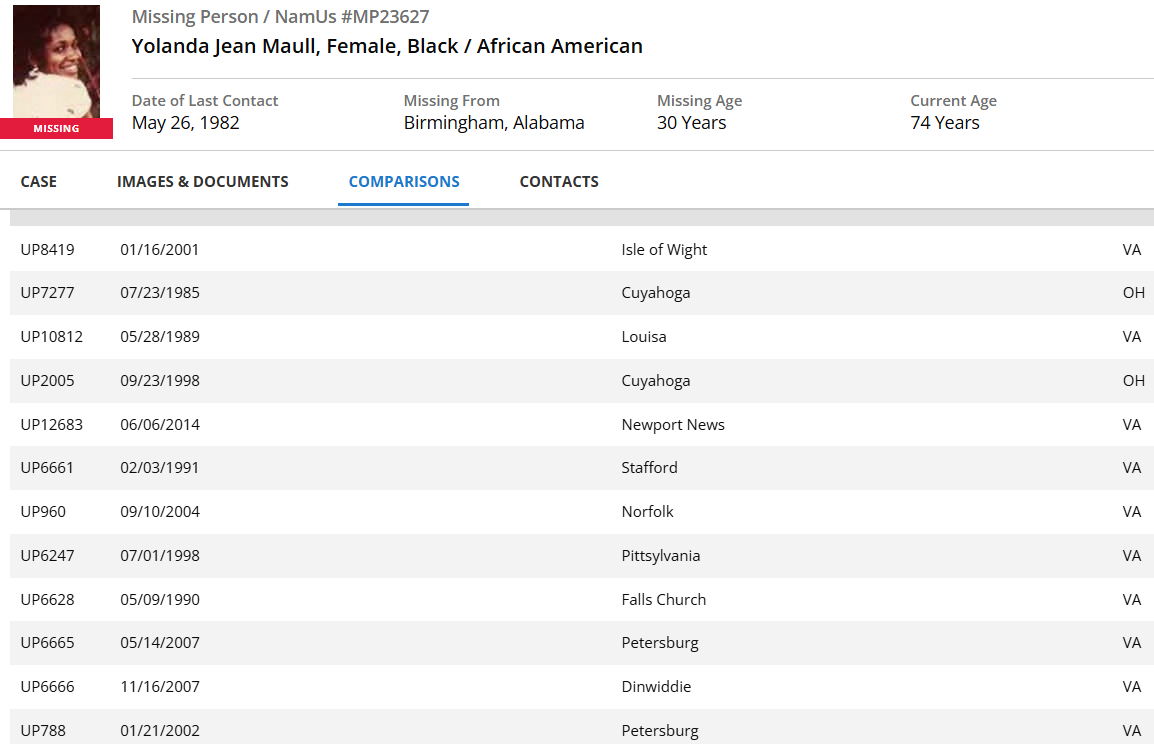Click the red MISSING status badge
The height and width of the screenshot is (744, 1154).
click(57, 129)
